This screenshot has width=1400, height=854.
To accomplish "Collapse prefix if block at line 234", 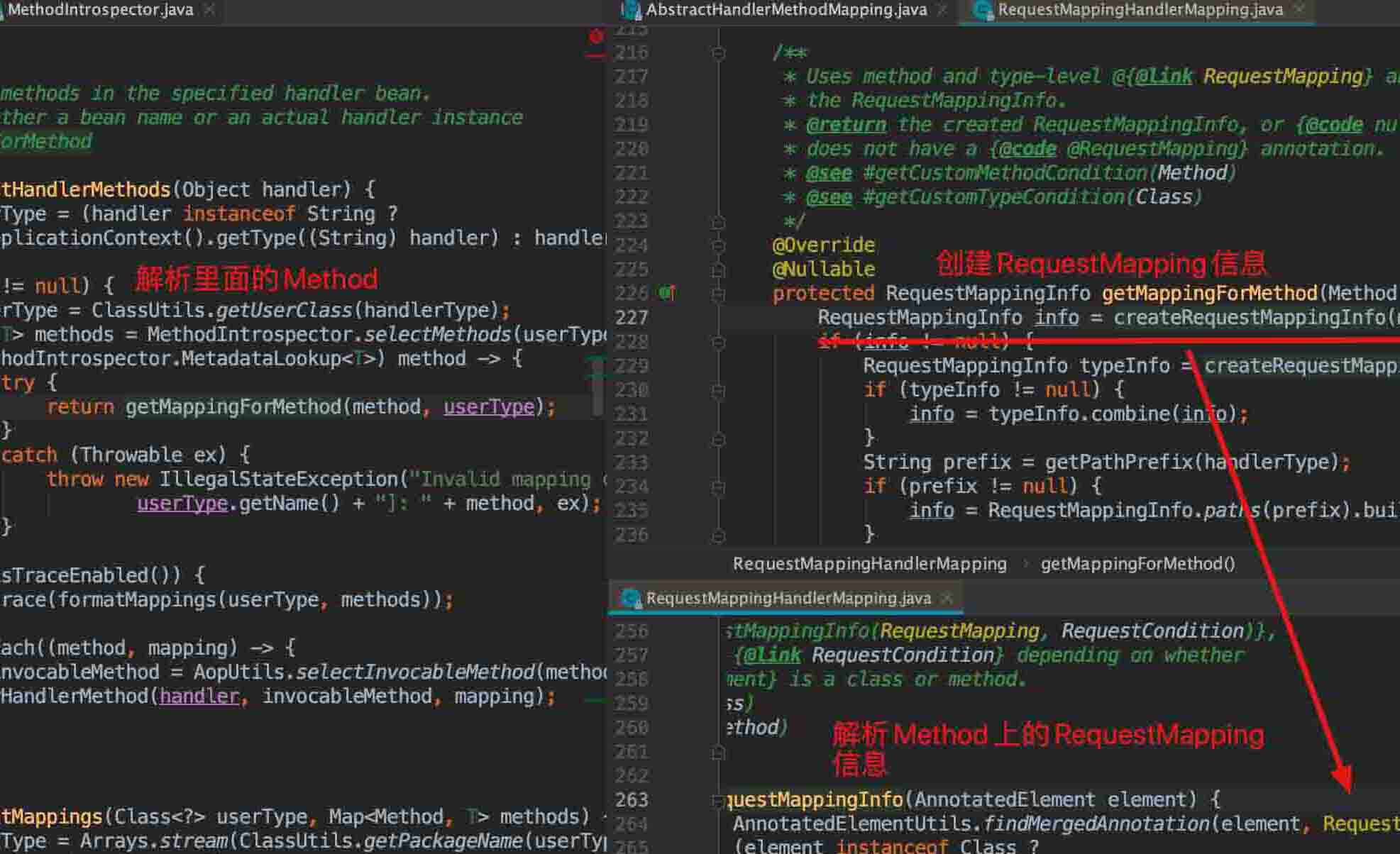I will pos(718,487).
